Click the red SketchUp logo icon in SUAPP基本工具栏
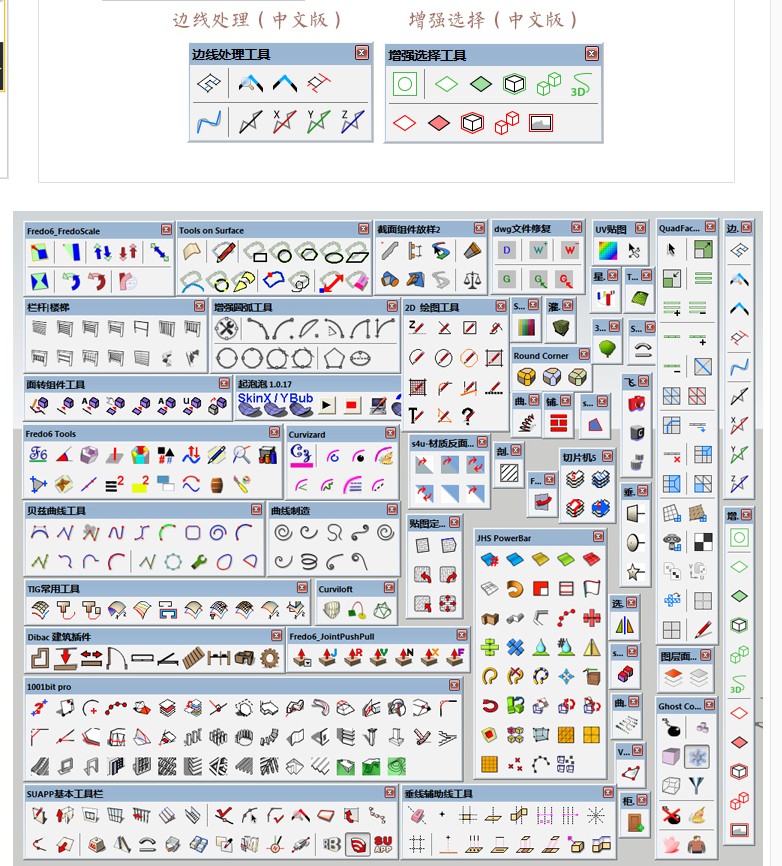The height and width of the screenshot is (866, 782). pos(358,844)
